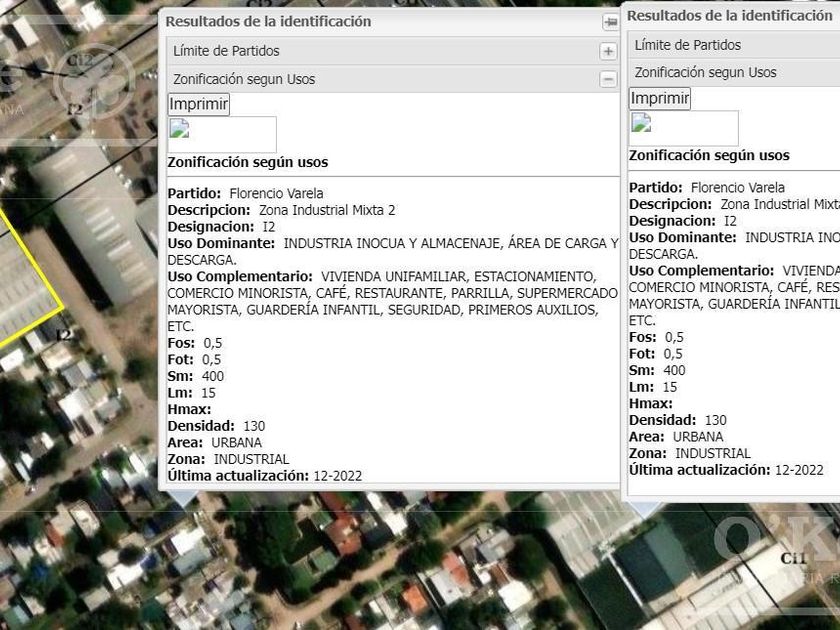The image size is (840, 630).
Task: Open Límite de Partidos section in left panel
Action: pyautogui.click(x=227, y=51)
